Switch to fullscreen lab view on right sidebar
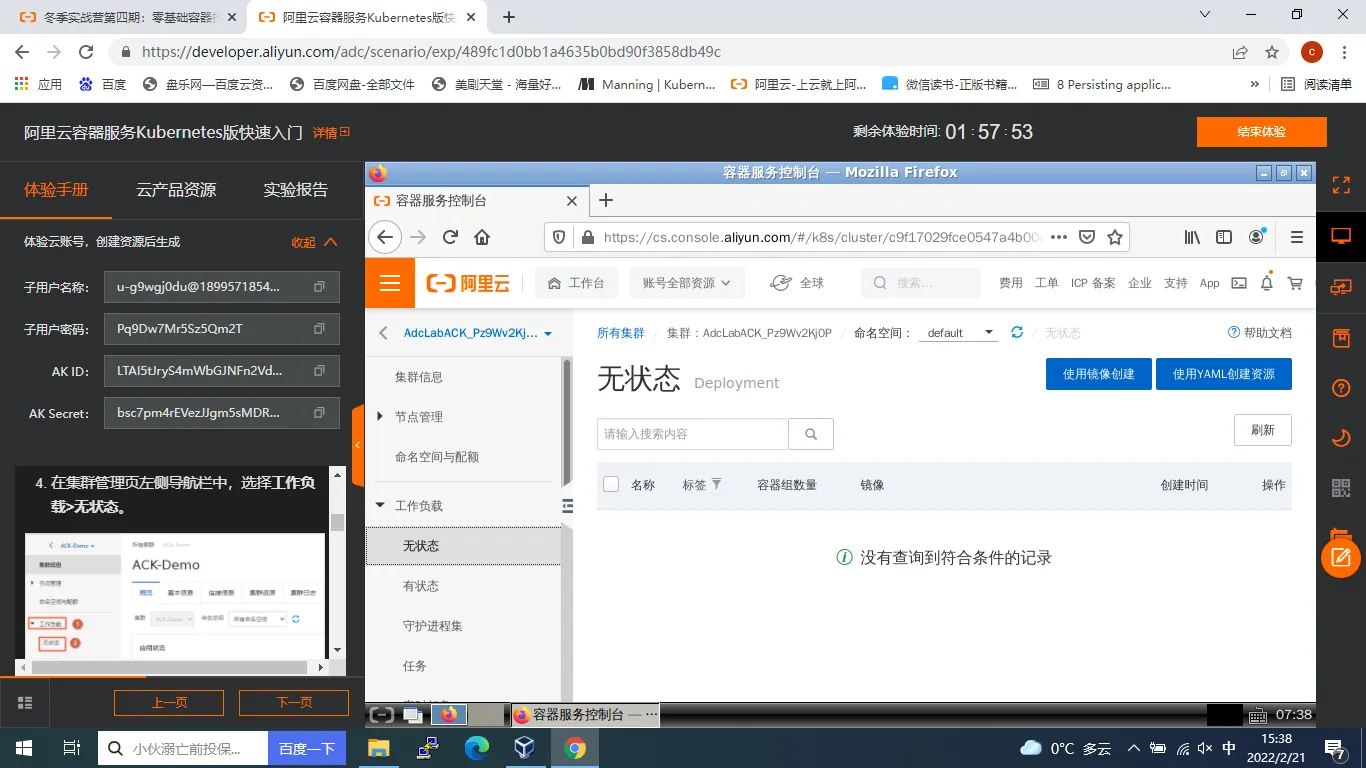The image size is (1366, 768). pos(1341,185)
